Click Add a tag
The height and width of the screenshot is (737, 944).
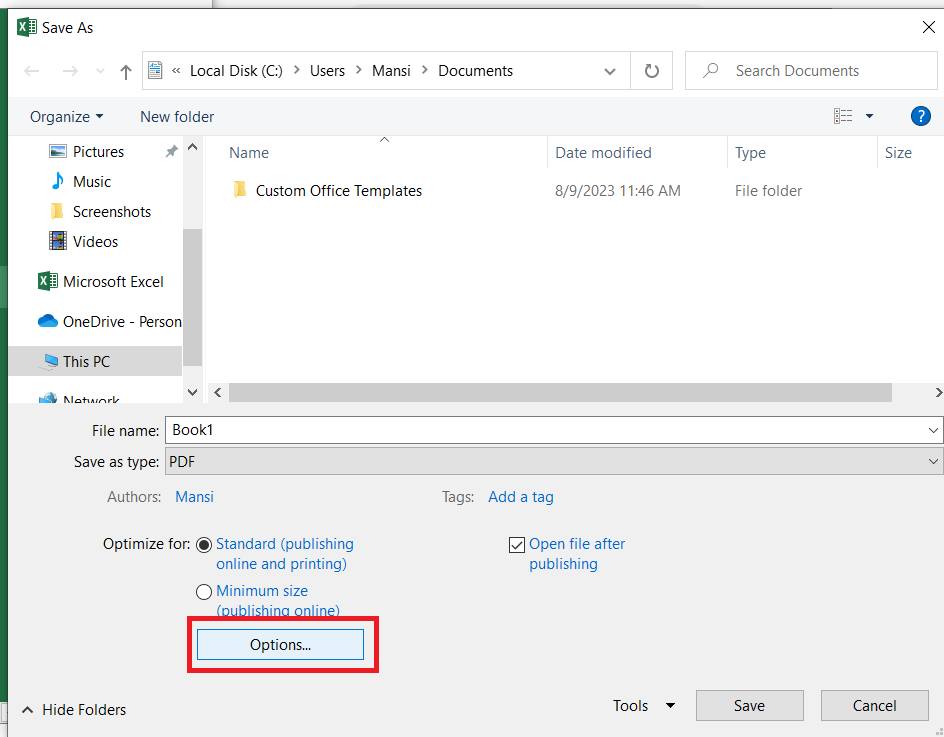[x=521, y=497]
